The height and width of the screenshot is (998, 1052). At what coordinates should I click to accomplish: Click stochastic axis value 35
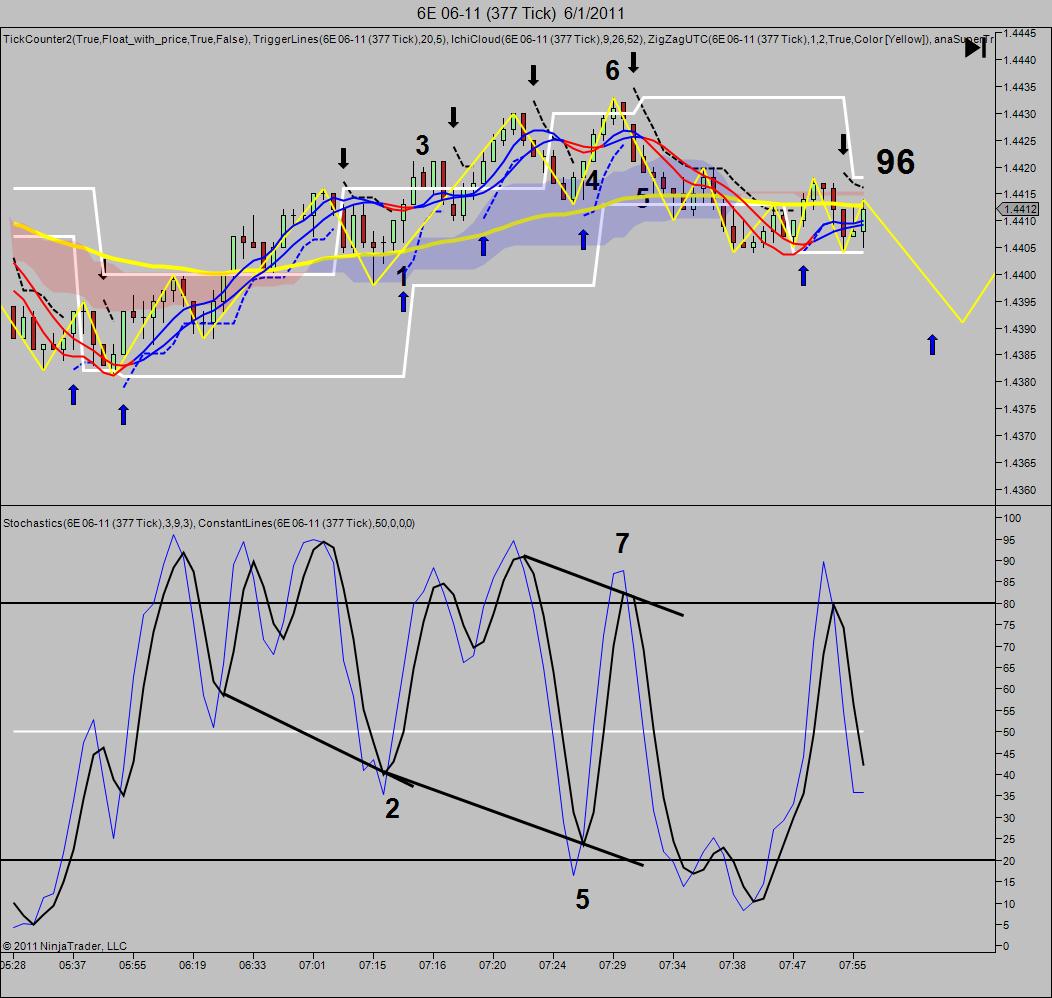tap(1009, 796)
